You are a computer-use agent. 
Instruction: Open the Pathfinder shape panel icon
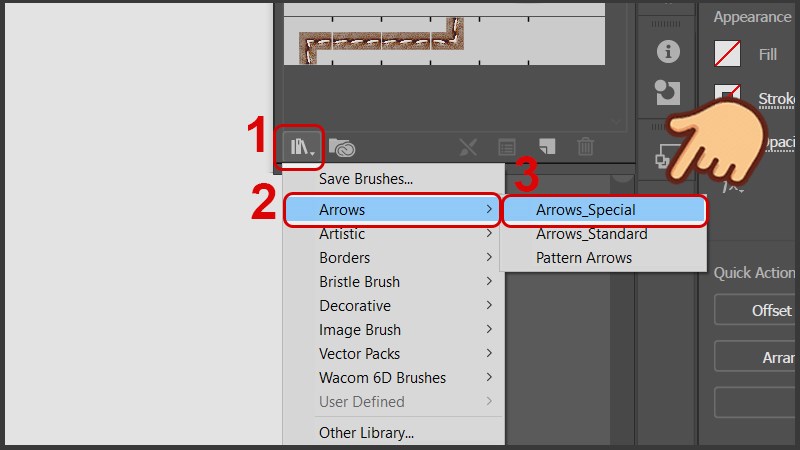coord(667,93)
